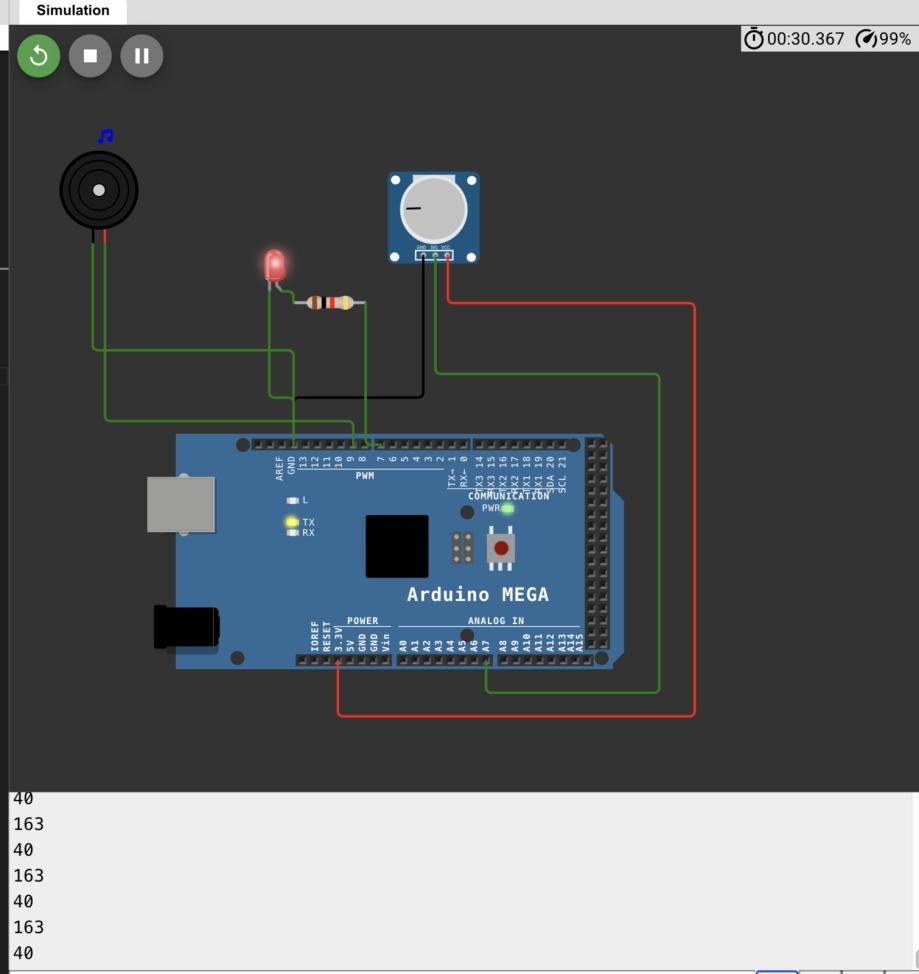Viewport: 919px width, 974px height.
Task: Switch to the Simulation tab
Action: pos(73,11)
